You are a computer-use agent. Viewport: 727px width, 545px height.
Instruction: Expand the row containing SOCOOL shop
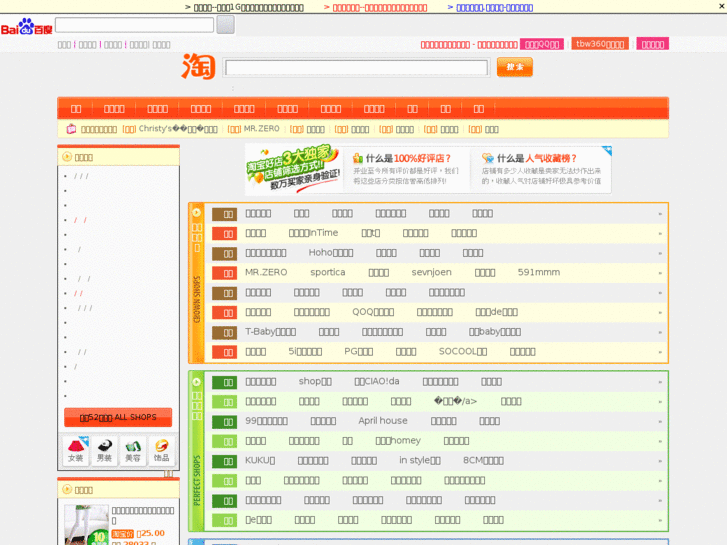tap(660, 353)
